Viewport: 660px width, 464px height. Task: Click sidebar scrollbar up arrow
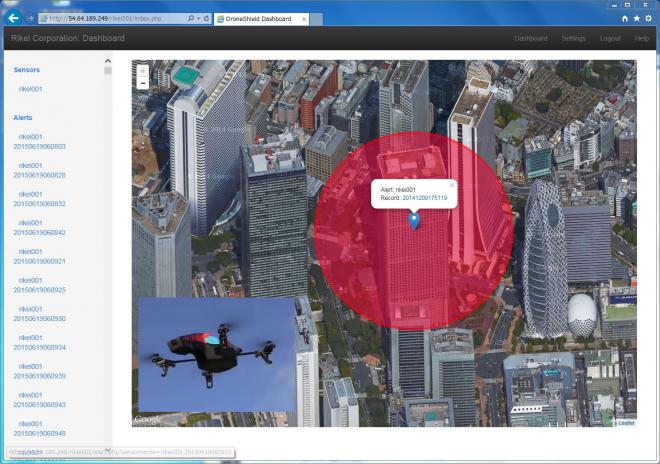pyautogui.click(x=108, y=61)
